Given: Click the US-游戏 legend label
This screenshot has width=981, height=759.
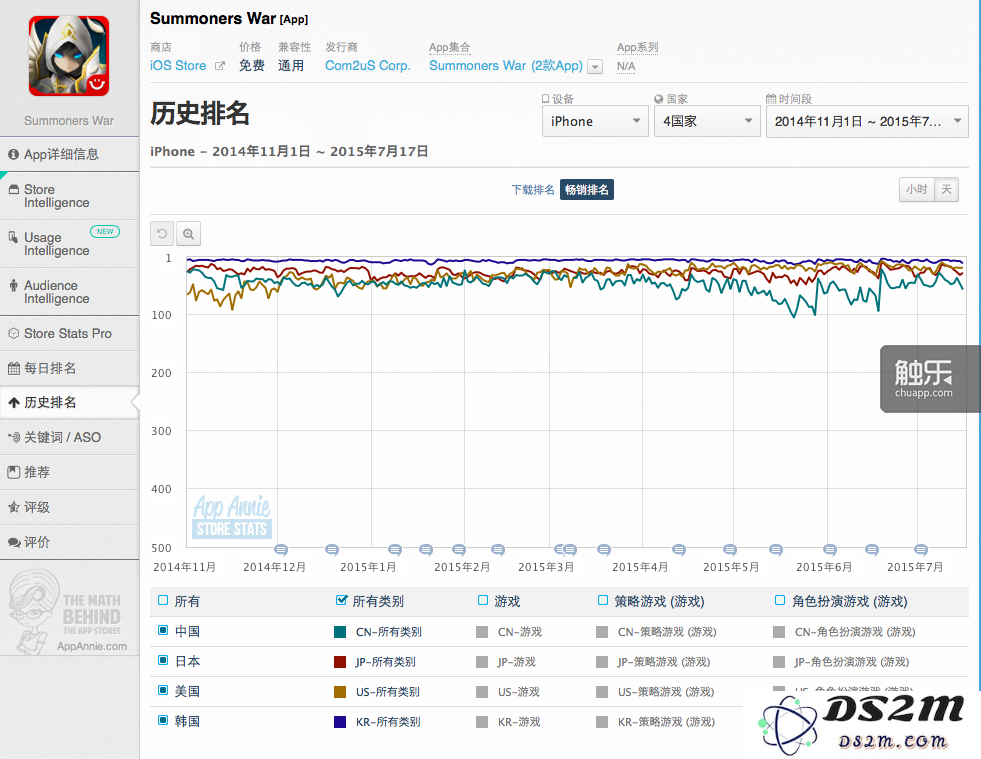Looking at the screenshot, I should point(519,692).
